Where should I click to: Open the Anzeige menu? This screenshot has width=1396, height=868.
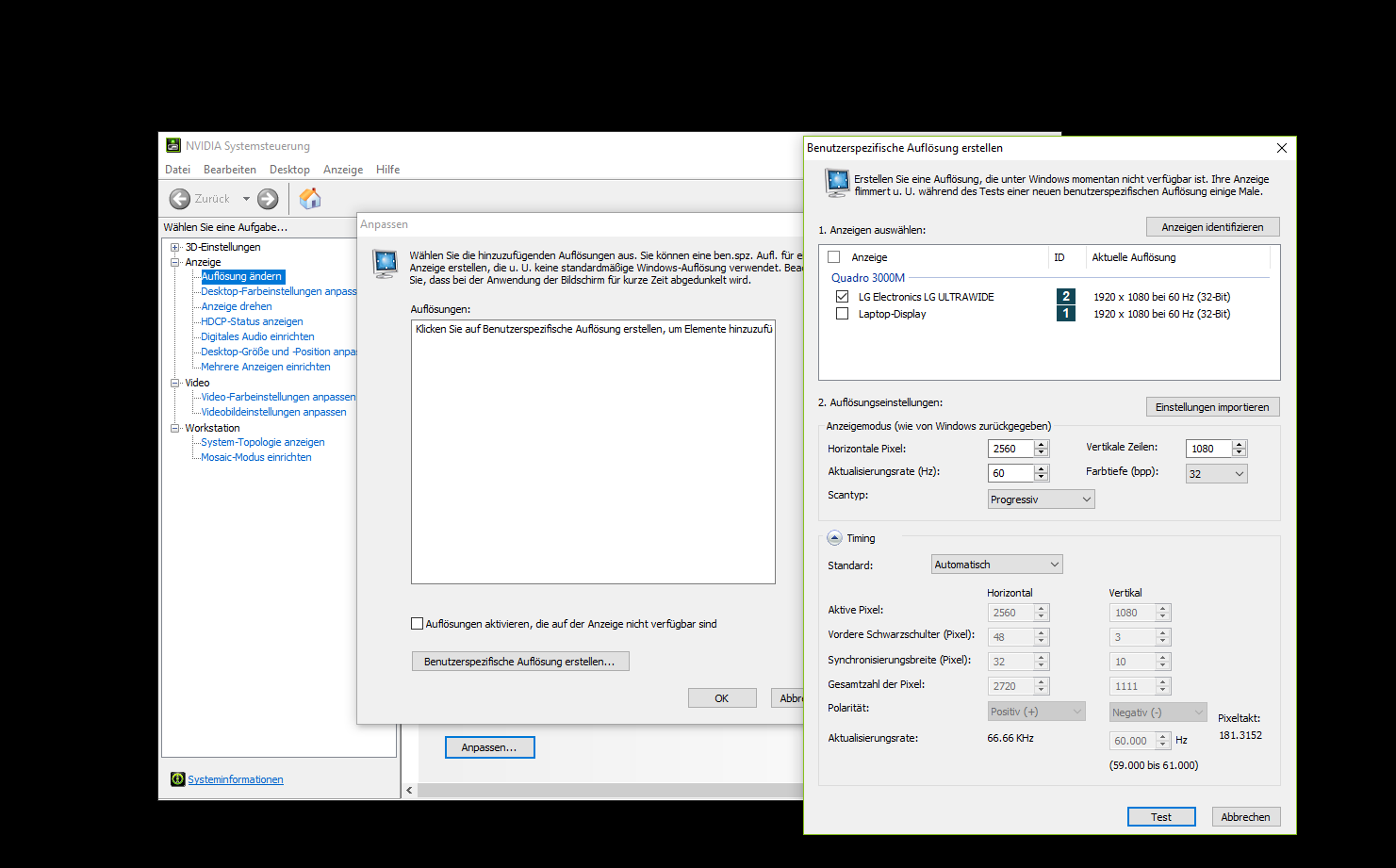pos(343,170)
